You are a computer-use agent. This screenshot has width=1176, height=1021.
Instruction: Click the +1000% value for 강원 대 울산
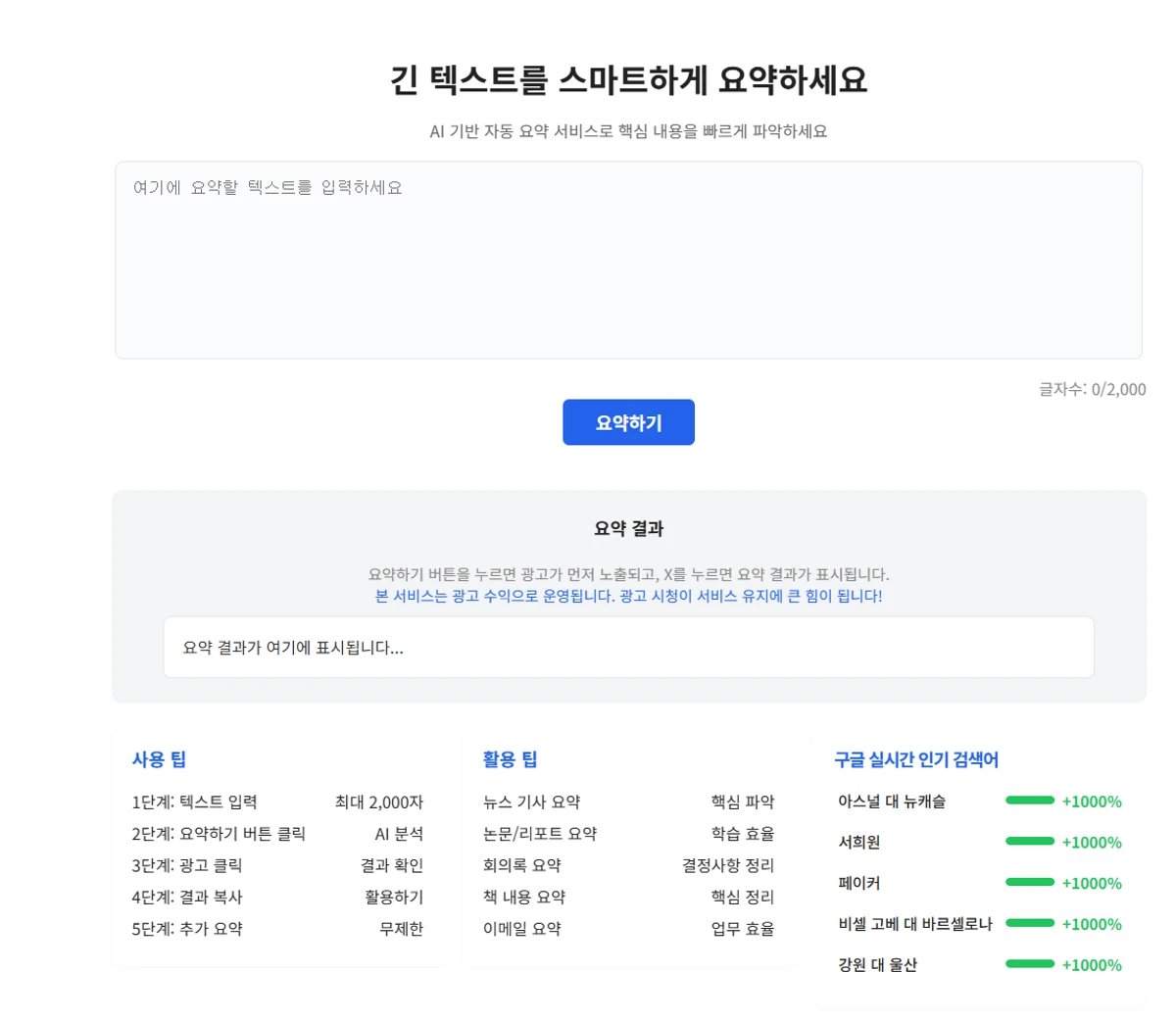pos(1092,965)
